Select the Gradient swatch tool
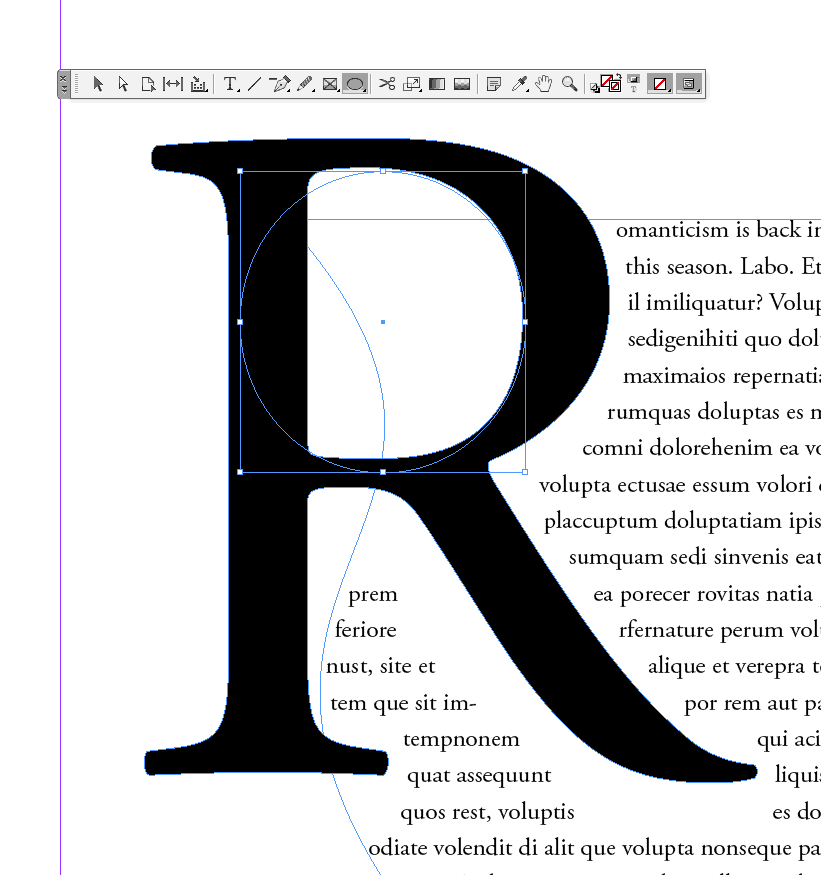 pyautogui.click(x=435, y=84)
